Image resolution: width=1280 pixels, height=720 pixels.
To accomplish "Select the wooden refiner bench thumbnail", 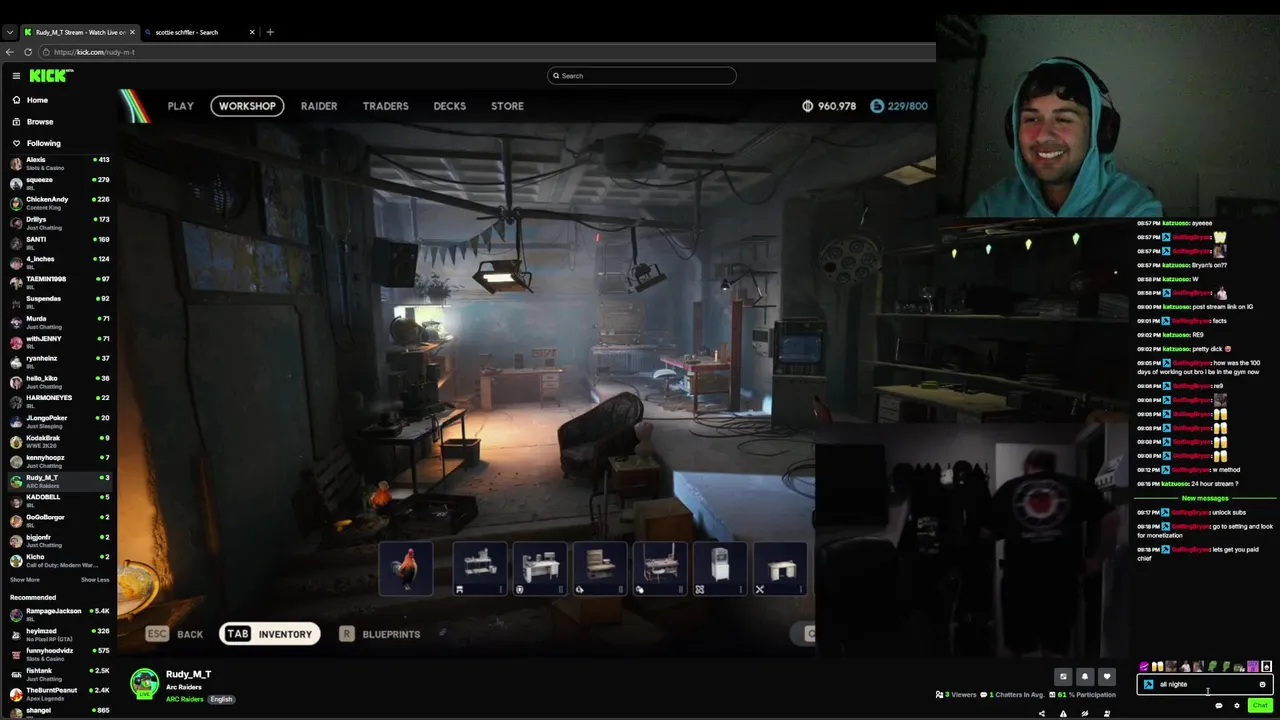I will (x=600, y=568).
